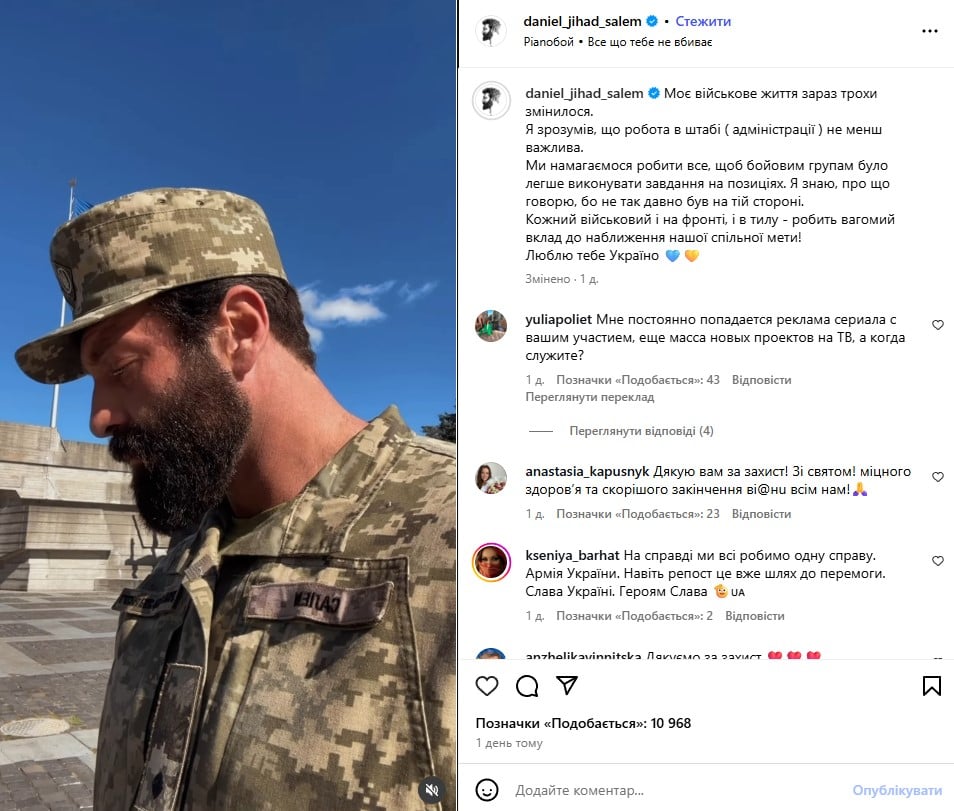Like yuliapoliet's comment heart
Image resolution: width=954 pixels, height=811 pixels.
click(938, 325)
